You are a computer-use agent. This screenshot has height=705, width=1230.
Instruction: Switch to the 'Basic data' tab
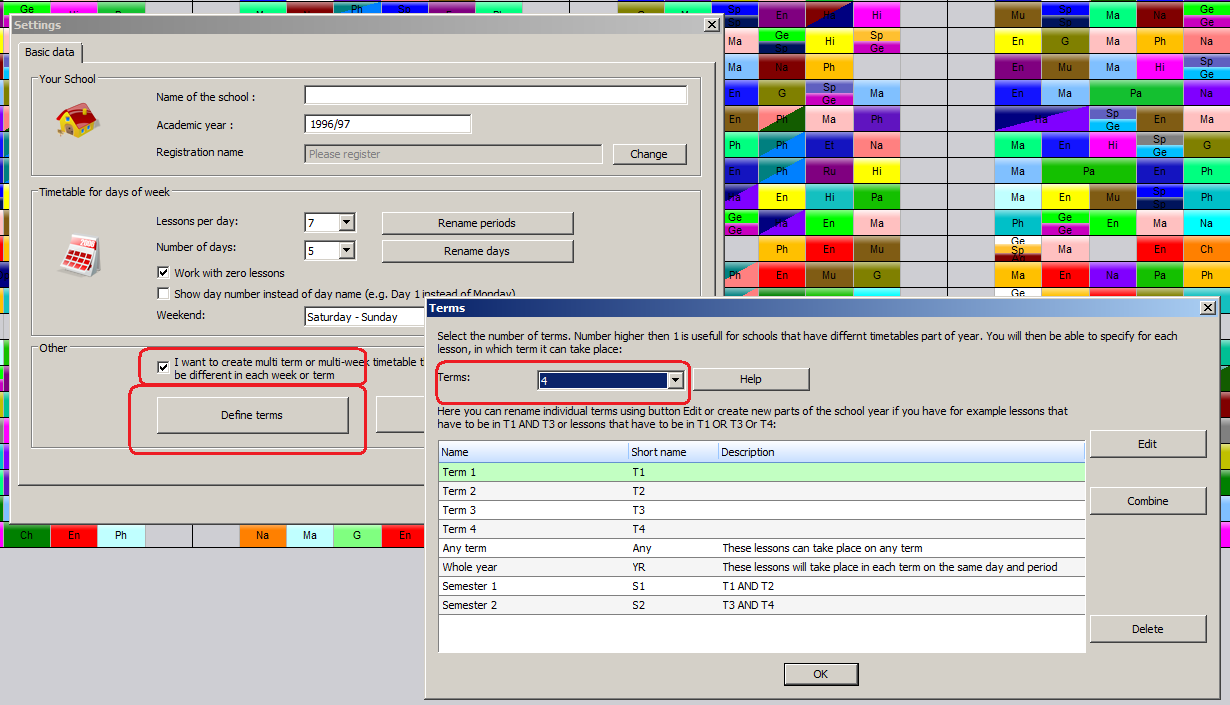(x=51, y=53)
